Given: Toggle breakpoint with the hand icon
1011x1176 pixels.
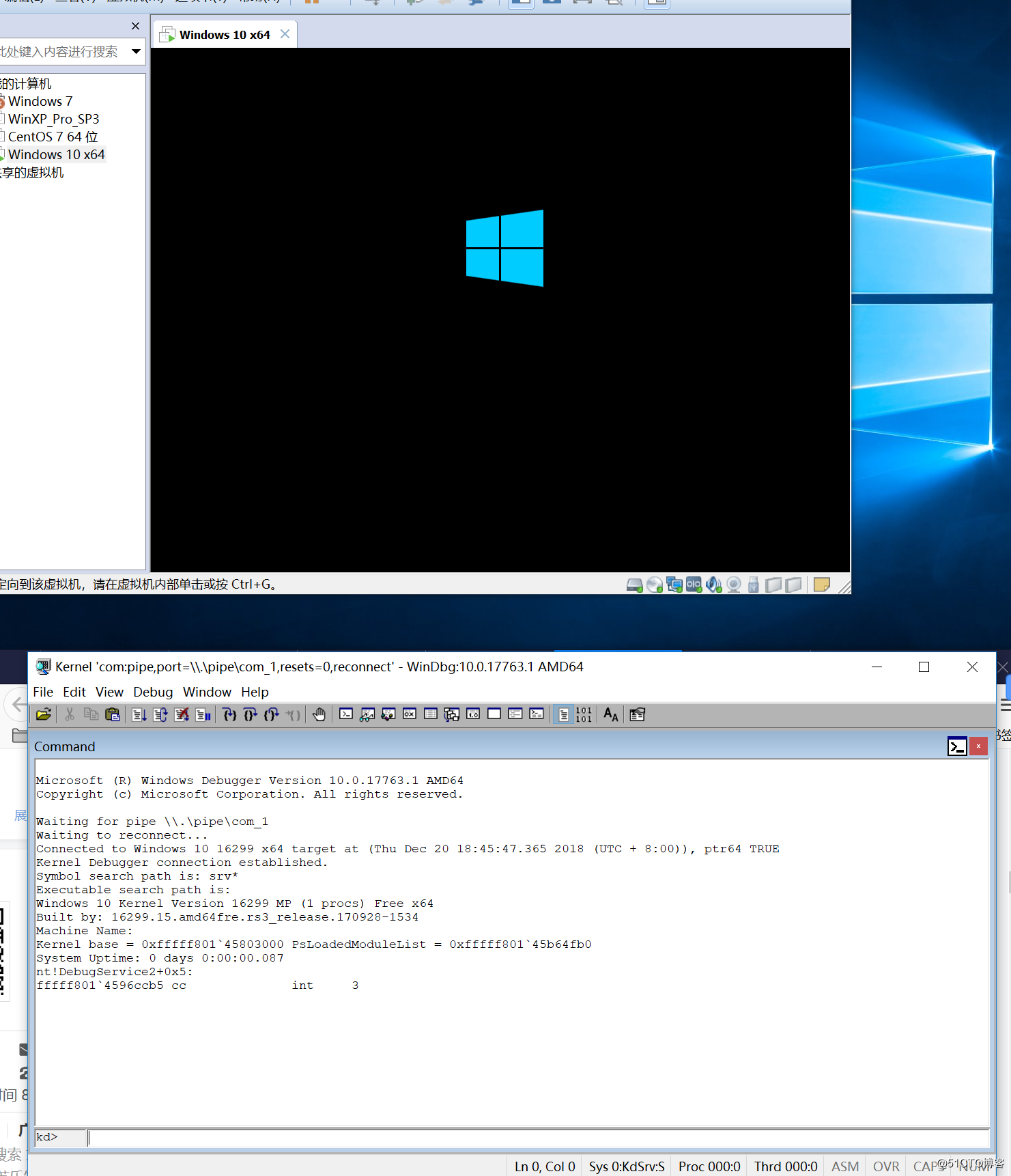Looking at the screenshot, I should click(319, 714).
